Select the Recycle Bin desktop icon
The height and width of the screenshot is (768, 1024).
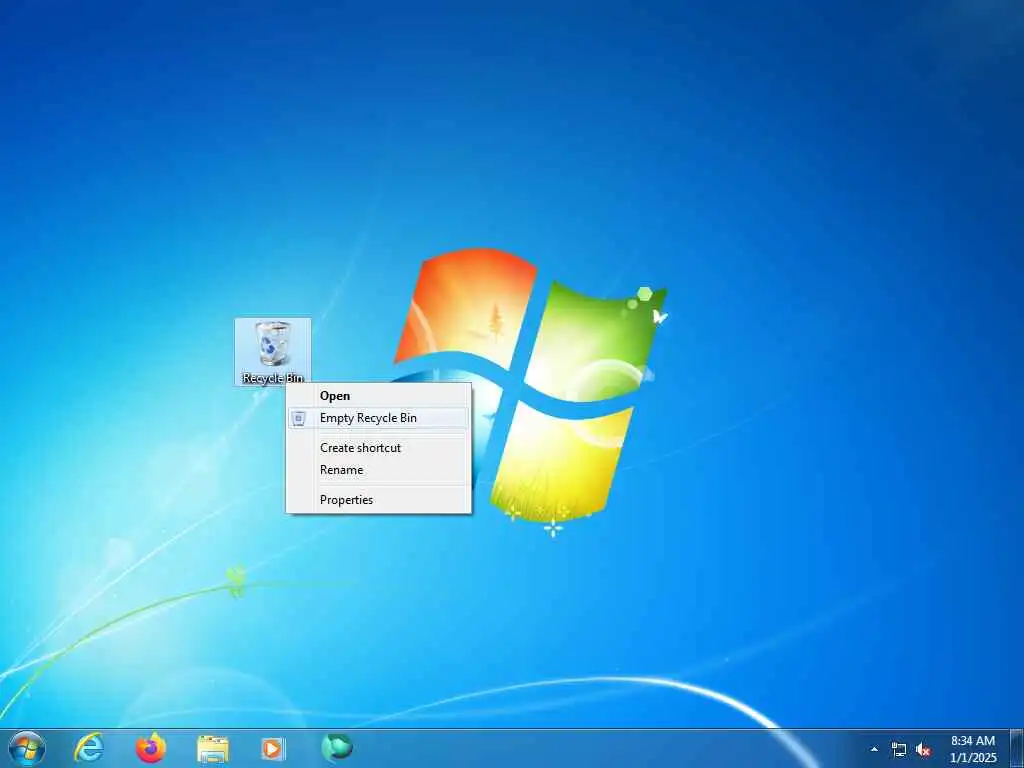point(273,352)
